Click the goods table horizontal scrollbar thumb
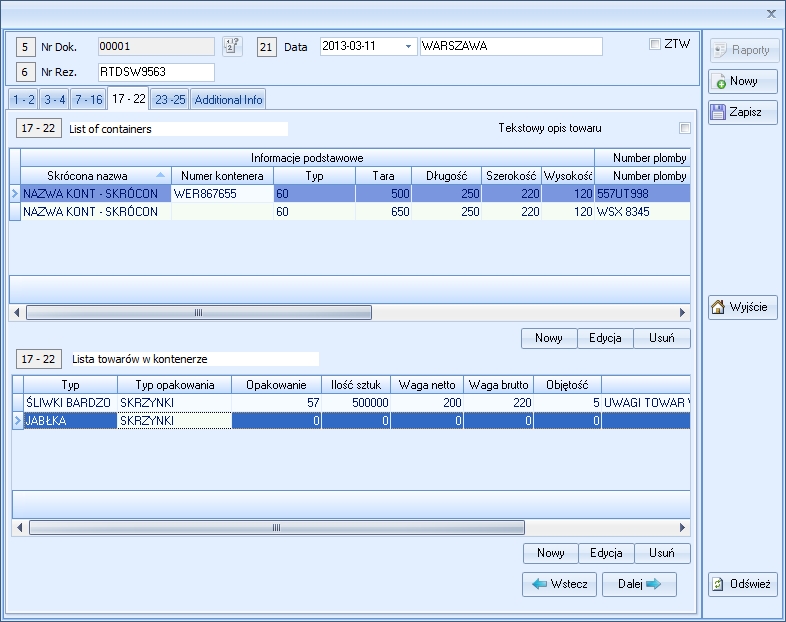 277,528
